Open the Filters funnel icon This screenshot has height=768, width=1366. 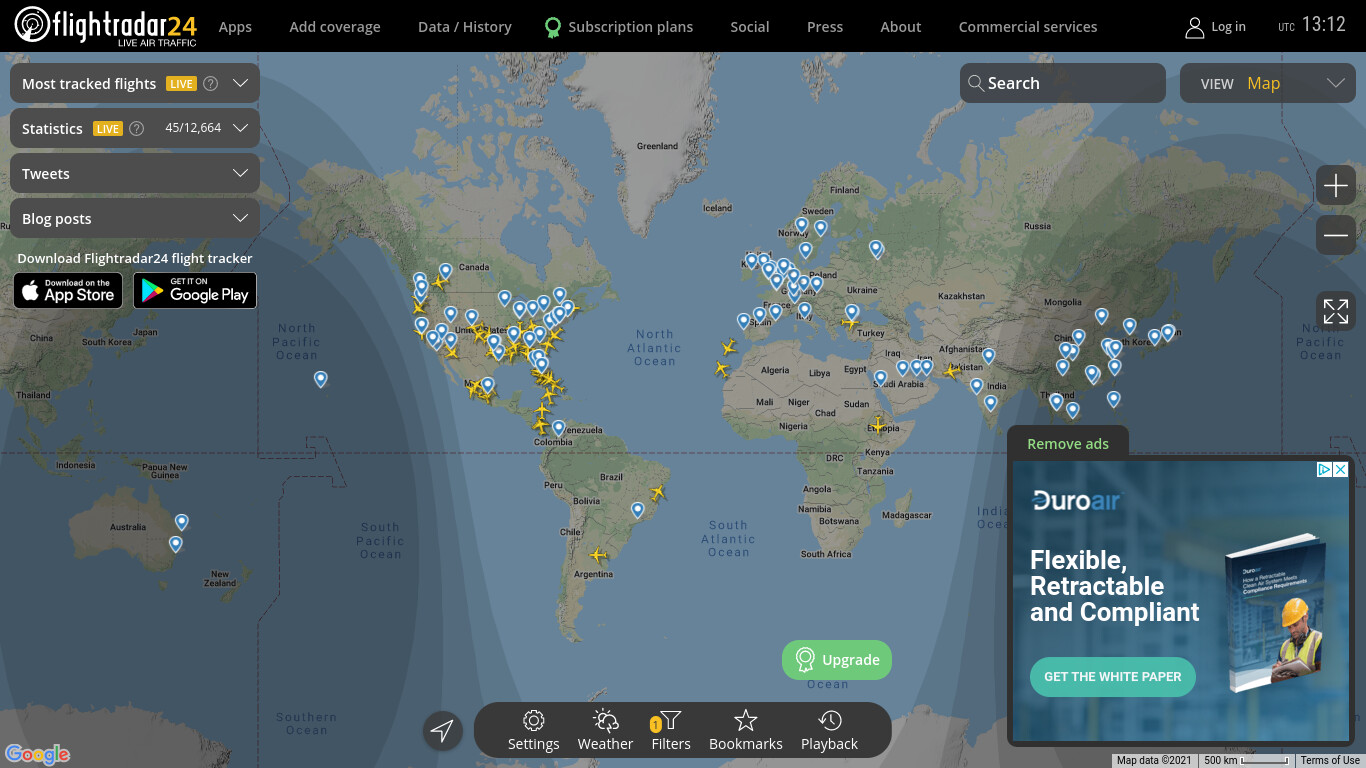[671, 720]
